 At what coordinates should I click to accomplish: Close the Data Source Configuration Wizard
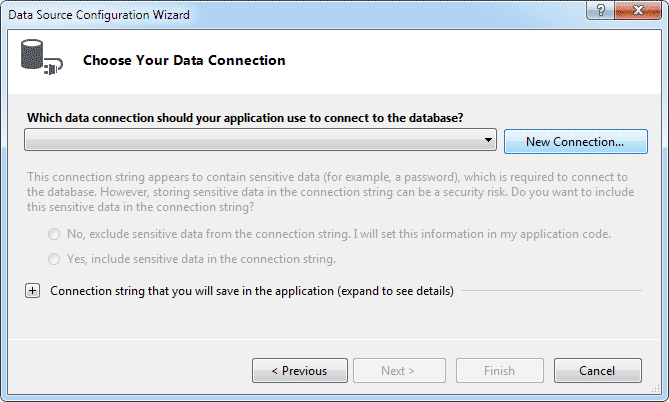[x=636, y=13]
